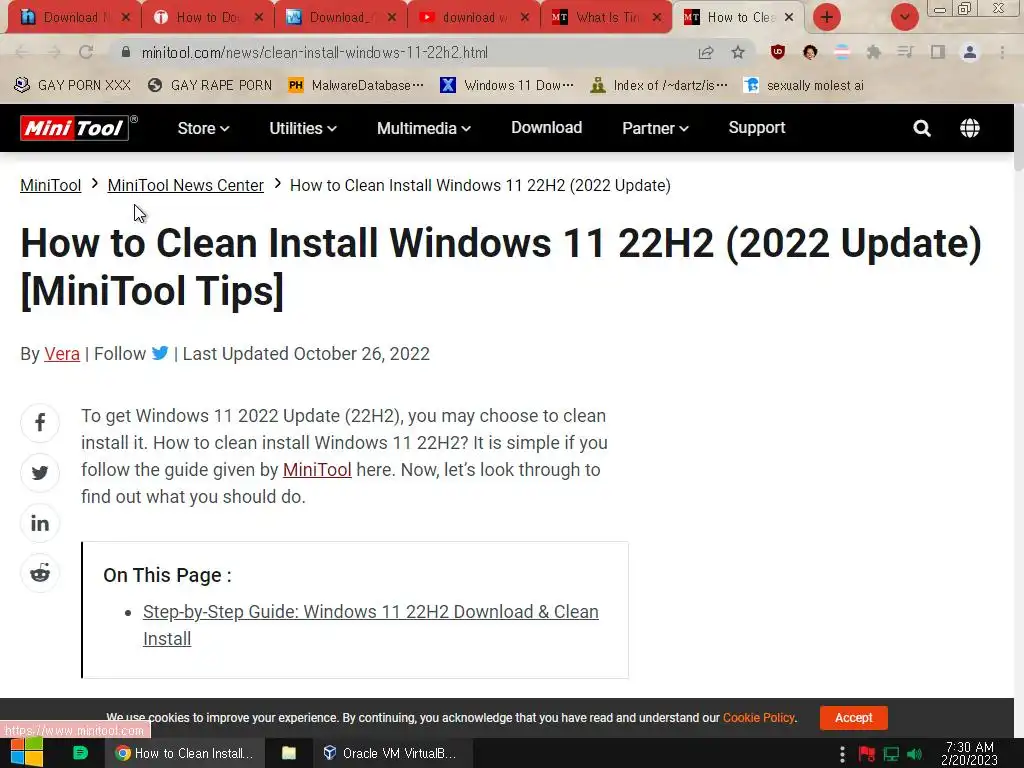Open the Extensions puzzle-piece menu
This screenshot has width=1024, height=768.
click(x=873, y=52)
